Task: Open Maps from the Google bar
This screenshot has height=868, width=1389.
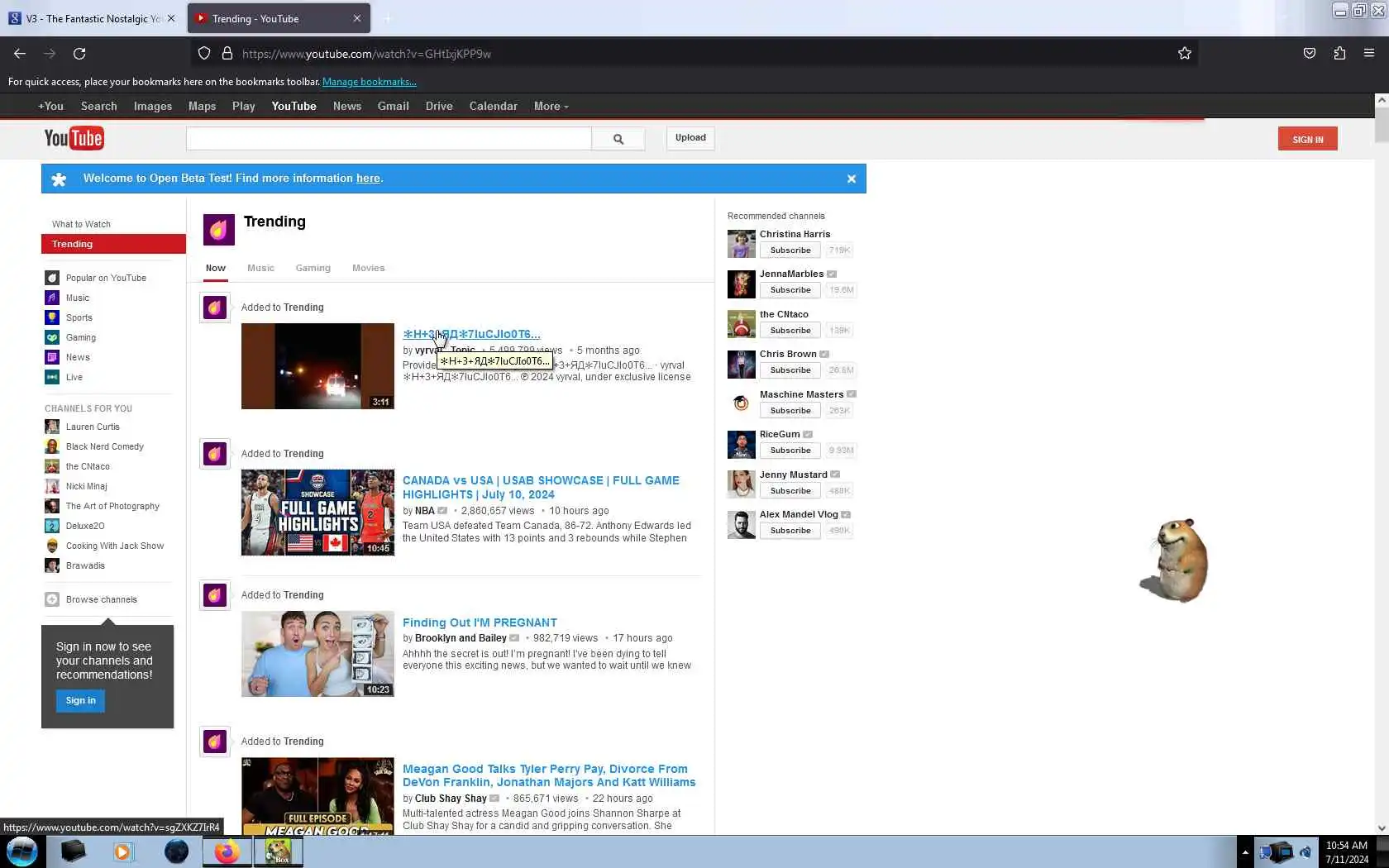Action: [x=202, y=106]
